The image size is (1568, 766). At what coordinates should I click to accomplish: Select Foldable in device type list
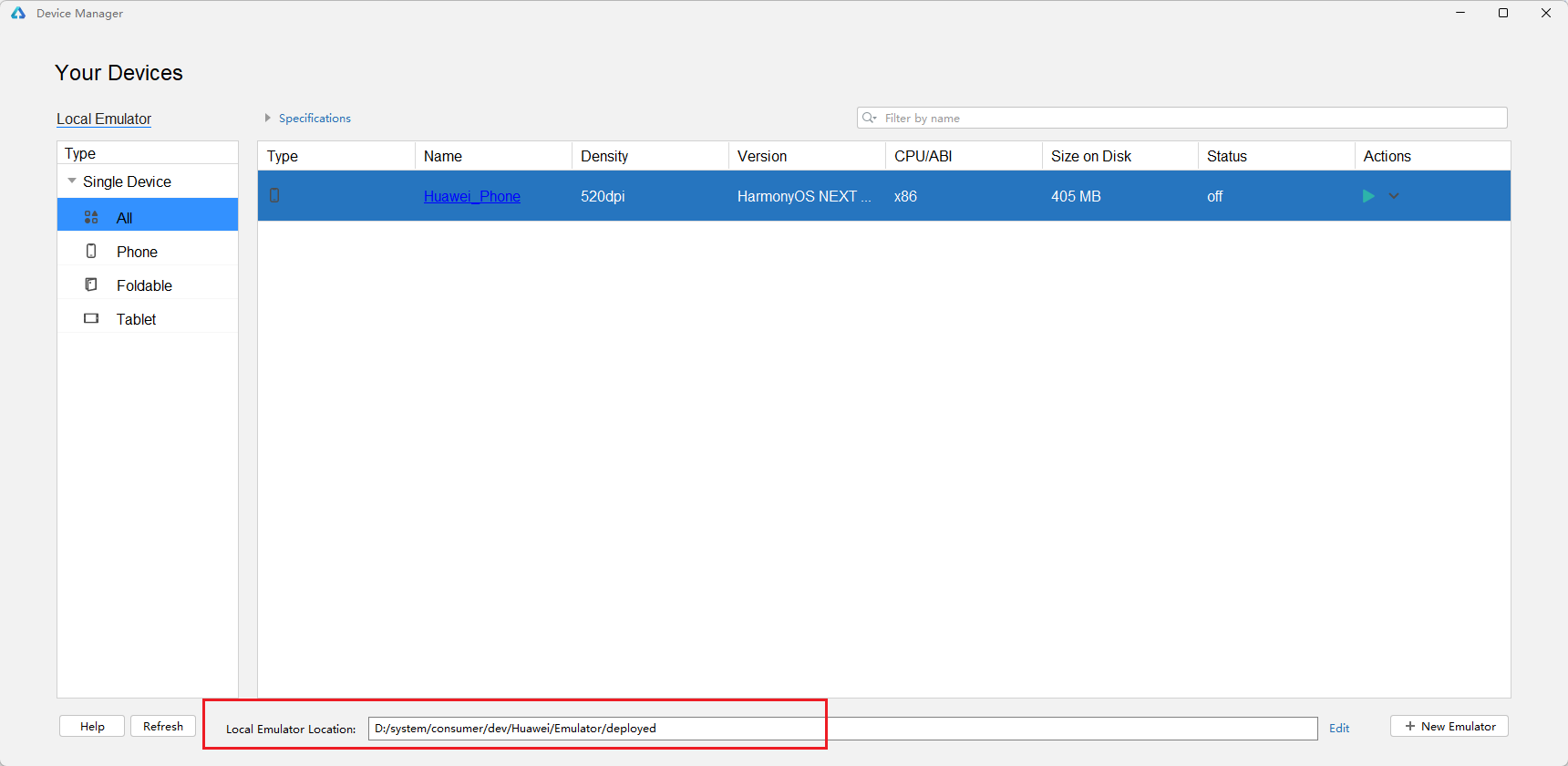coord(148,285)
